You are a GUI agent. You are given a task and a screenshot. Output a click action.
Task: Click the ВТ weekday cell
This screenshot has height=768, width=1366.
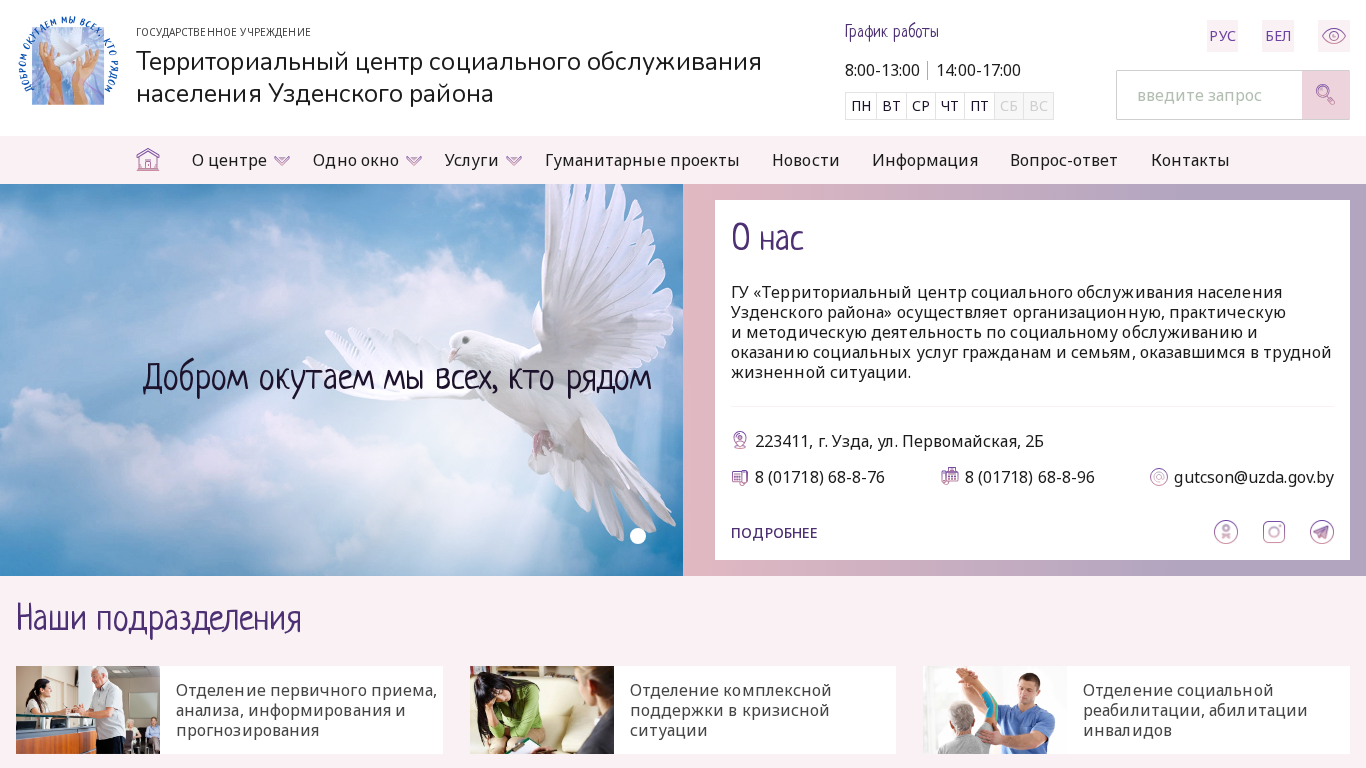tap(891, 106)
